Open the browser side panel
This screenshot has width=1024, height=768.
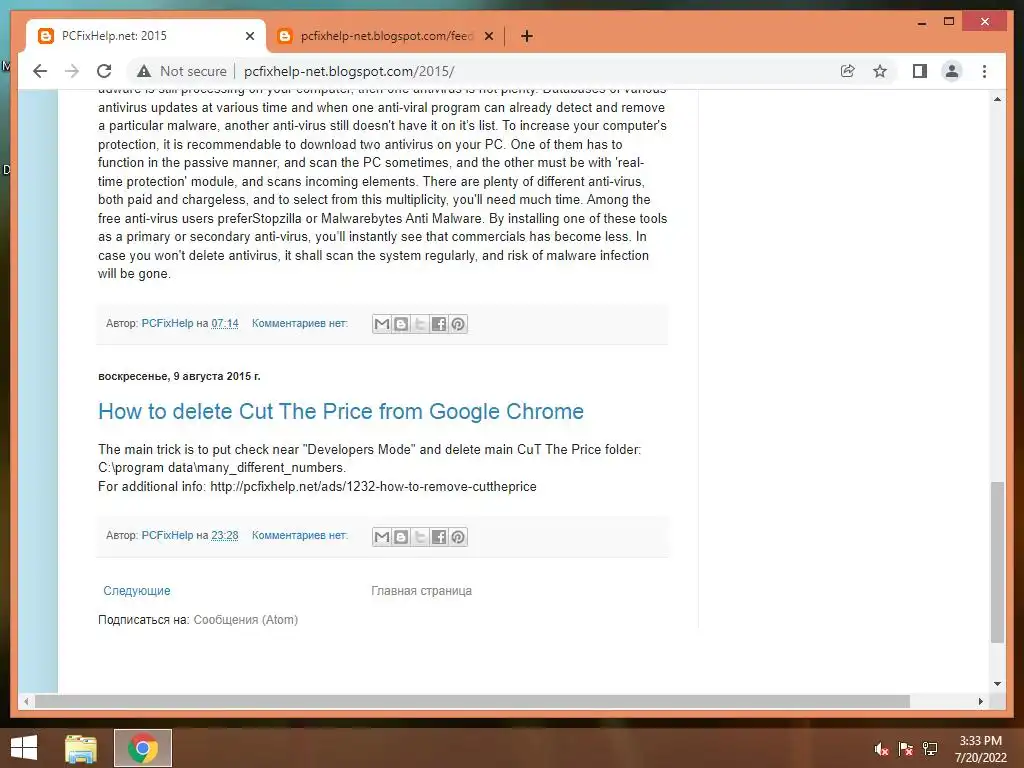click(920, 71)
